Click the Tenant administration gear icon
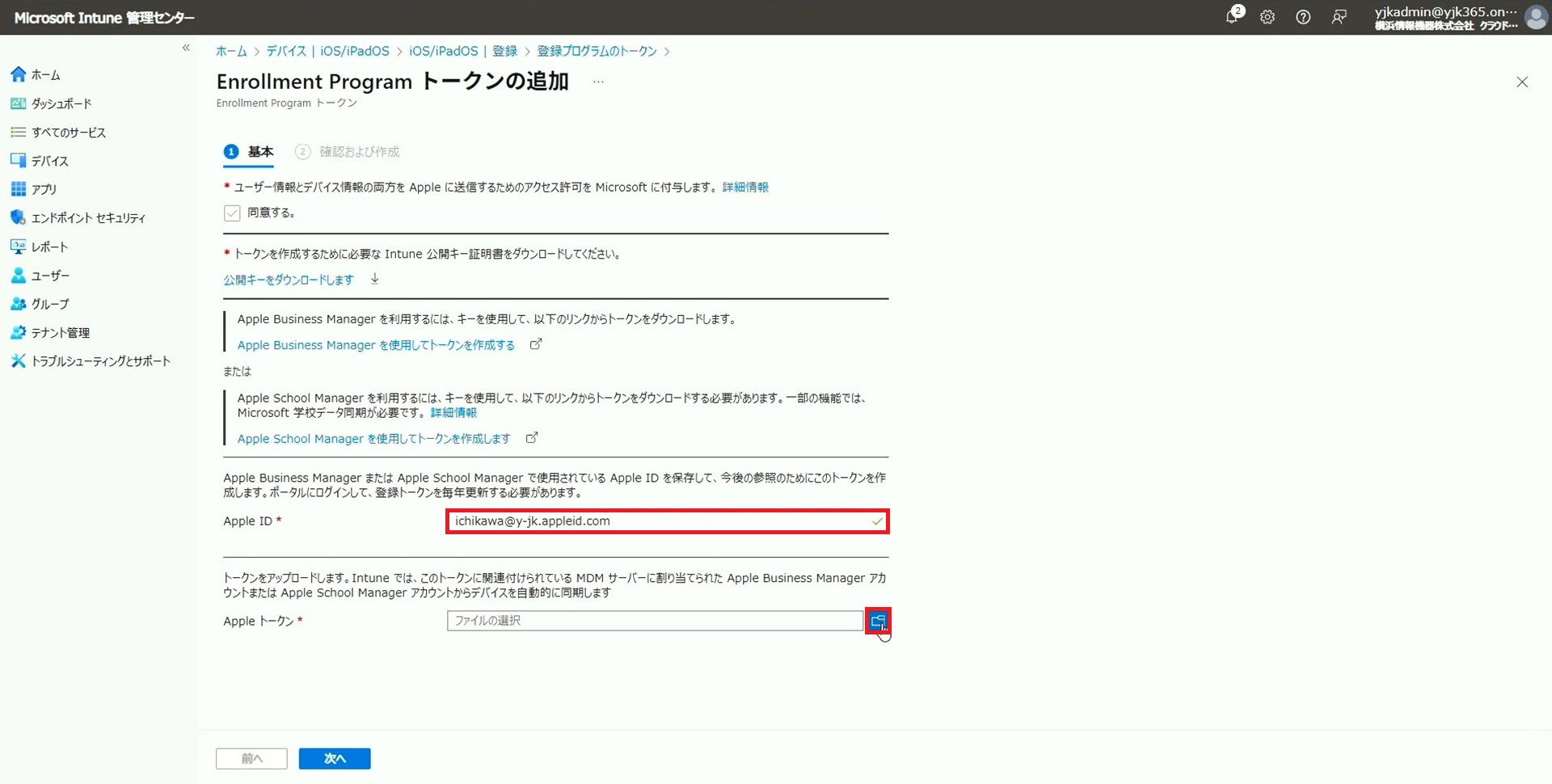This screenshot has height=784, width=1552. coord(18,332)
